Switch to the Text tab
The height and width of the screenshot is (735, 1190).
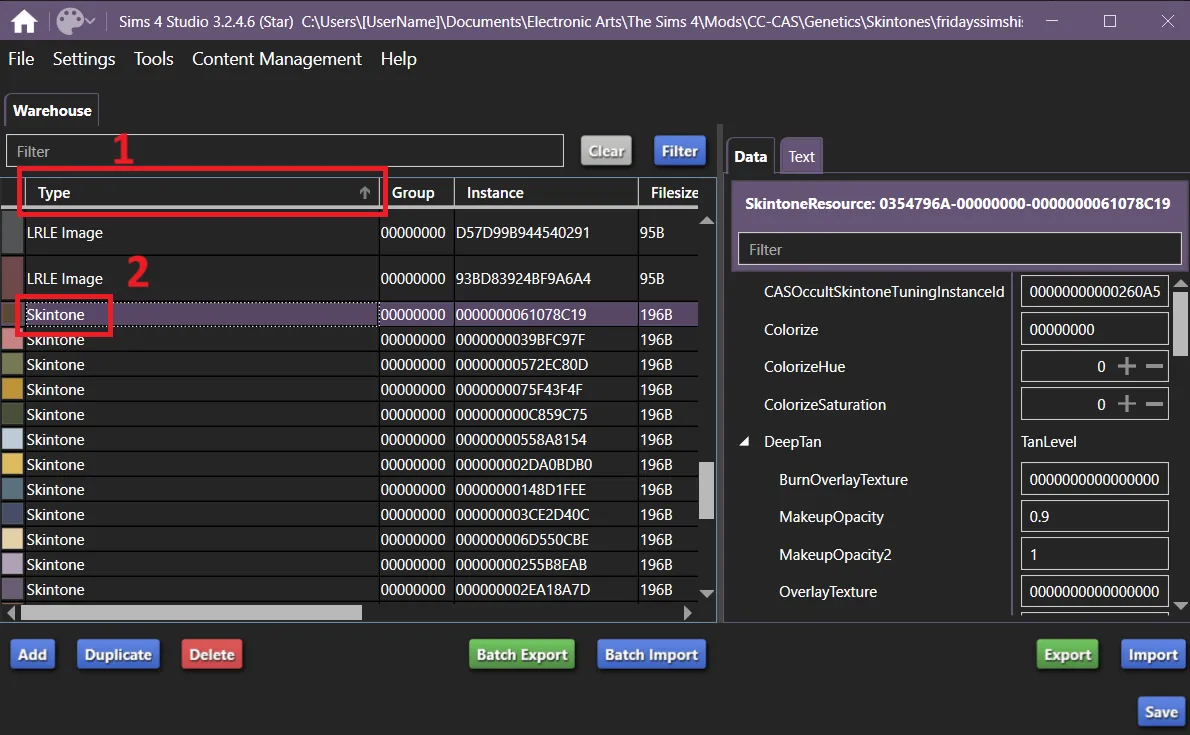click(801, 156)
